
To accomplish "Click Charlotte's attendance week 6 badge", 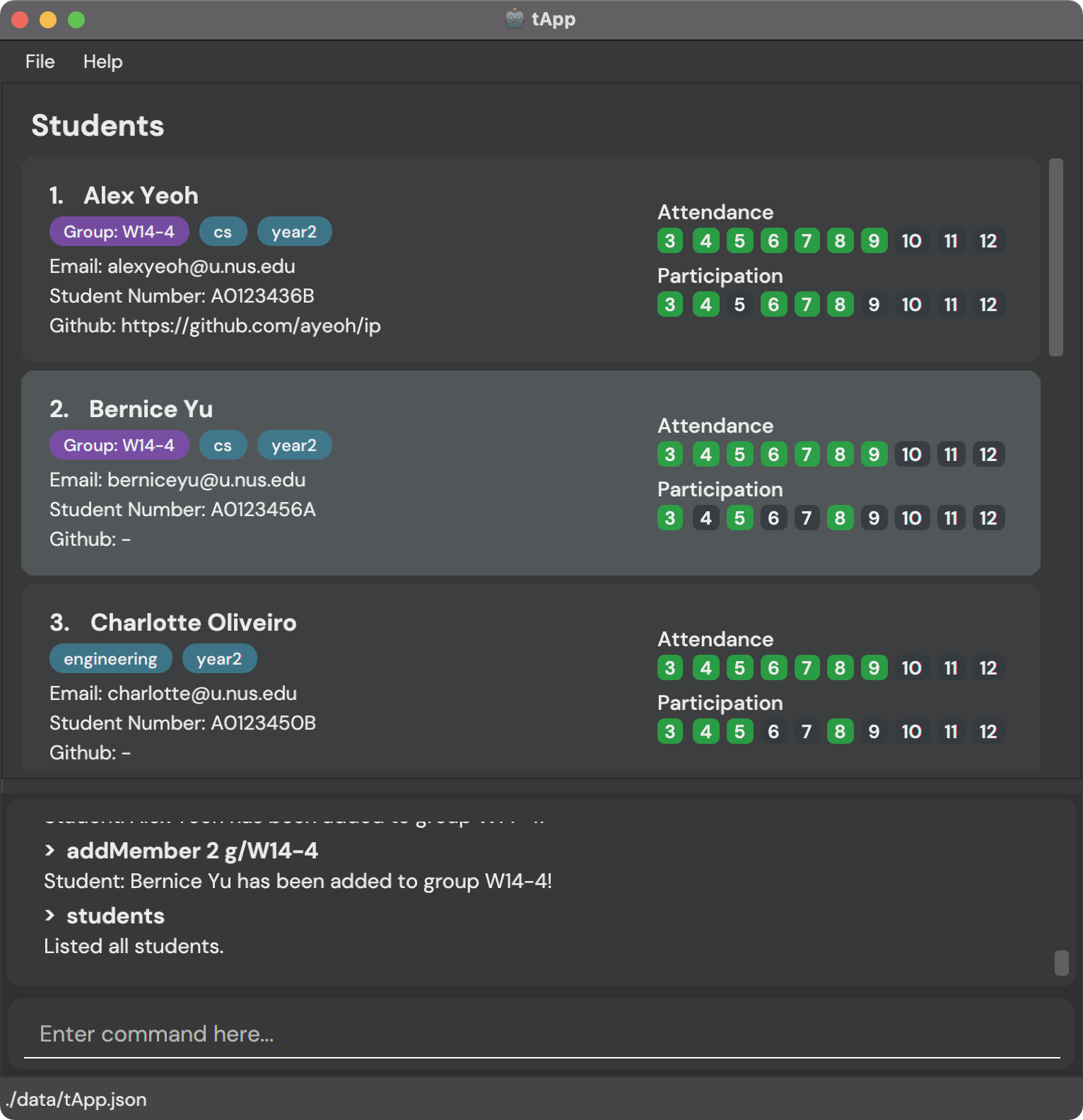I will [x=773, y=667].
